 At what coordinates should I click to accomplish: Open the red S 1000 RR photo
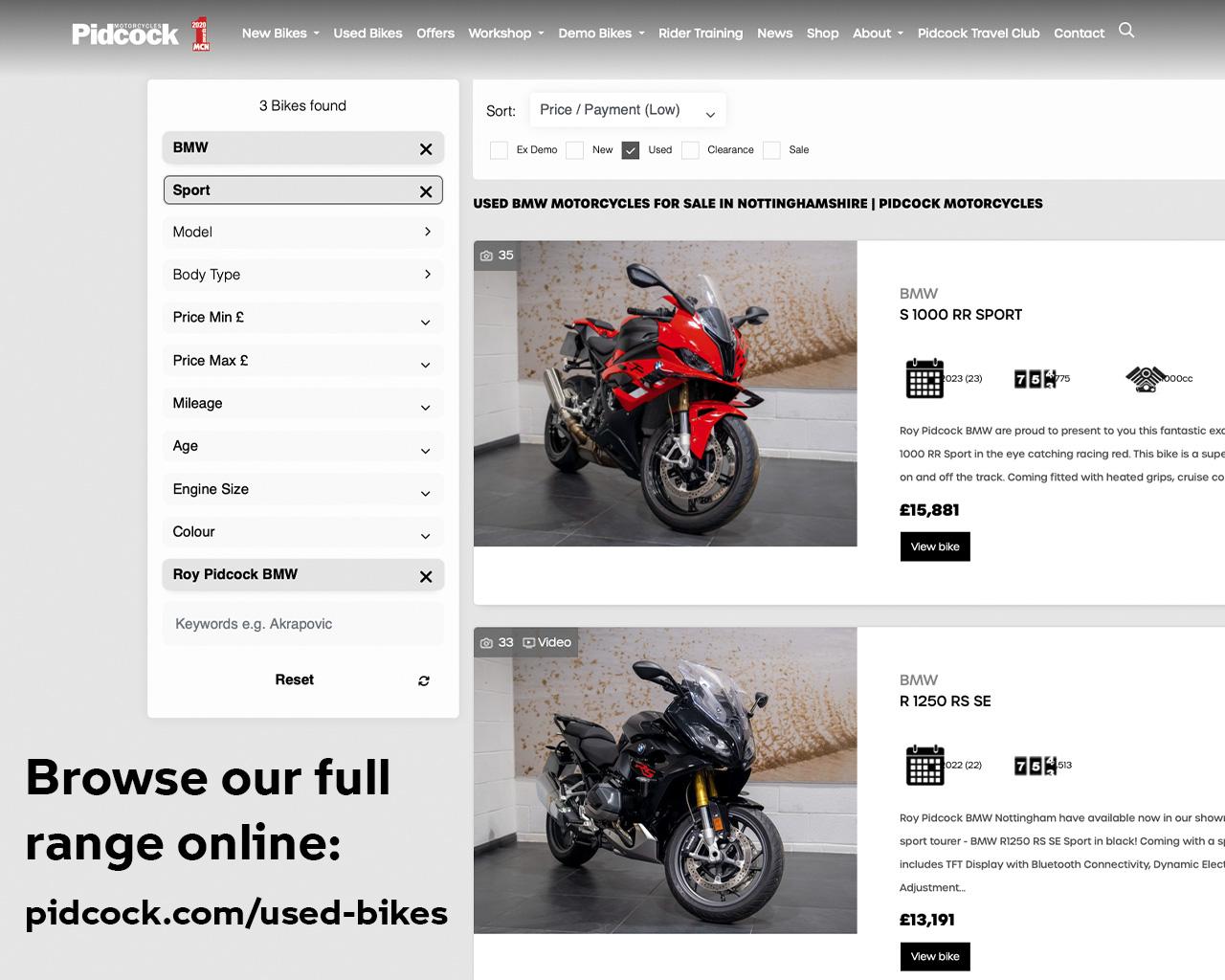[665, 393]
